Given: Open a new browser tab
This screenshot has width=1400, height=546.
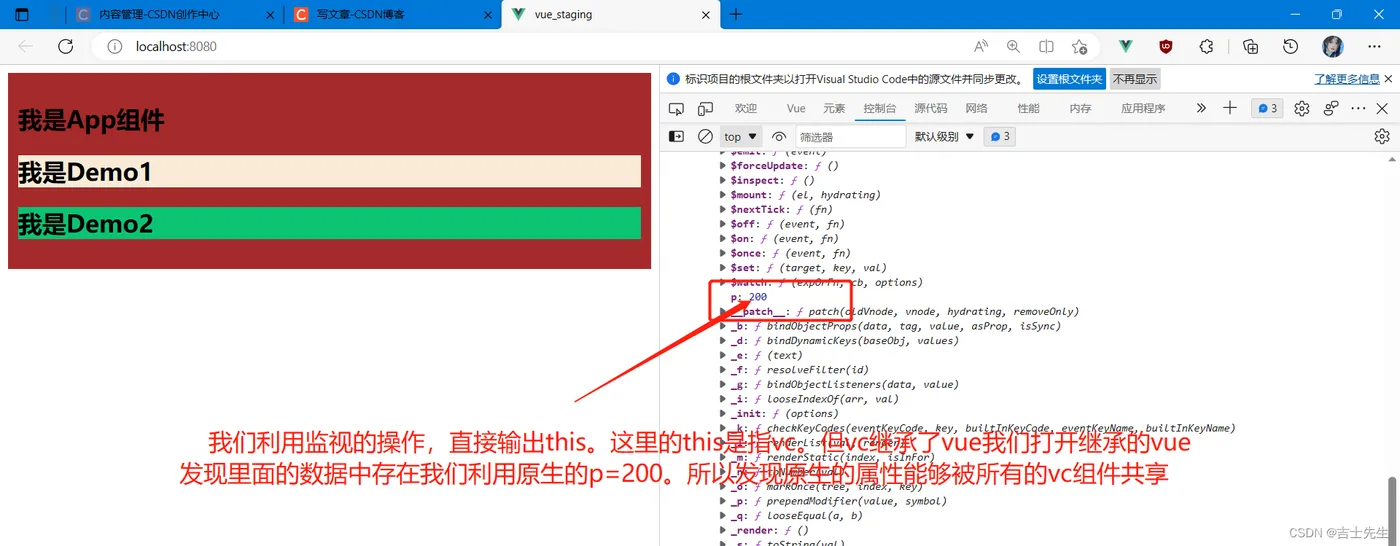Looking at the screenshot, I should point(736,15).
